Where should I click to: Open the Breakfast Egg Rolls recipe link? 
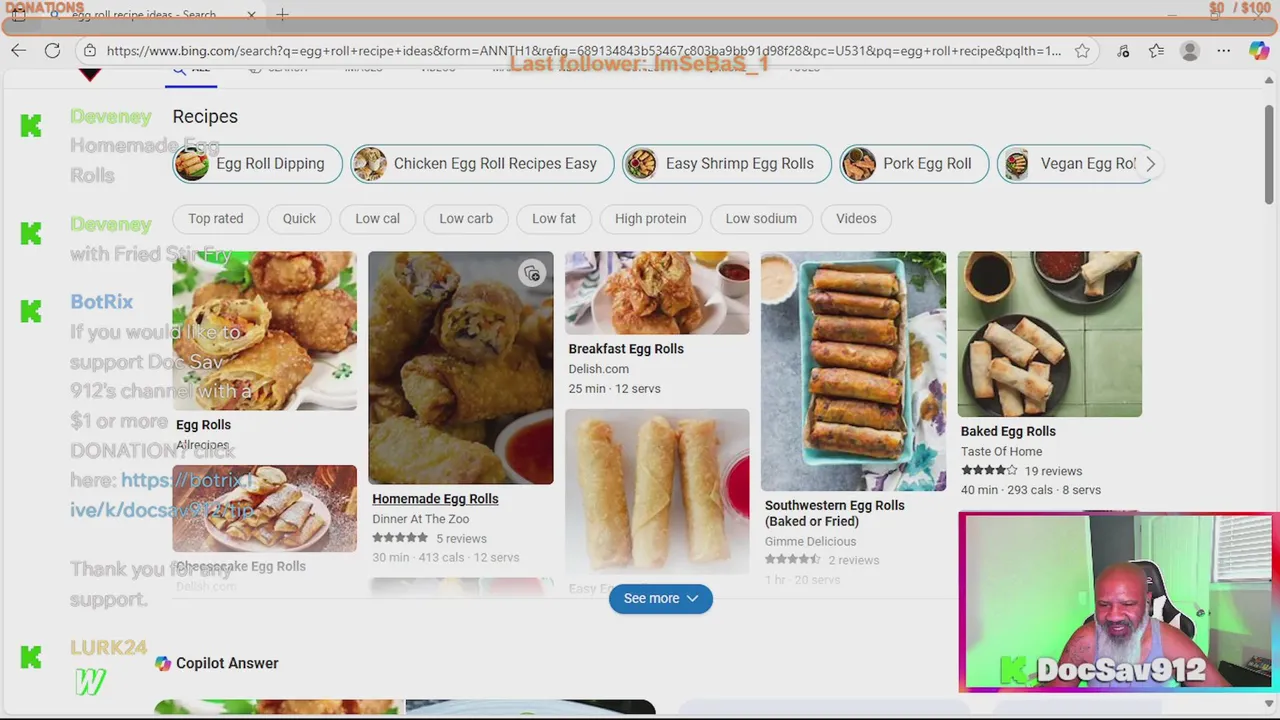point(626,349)
